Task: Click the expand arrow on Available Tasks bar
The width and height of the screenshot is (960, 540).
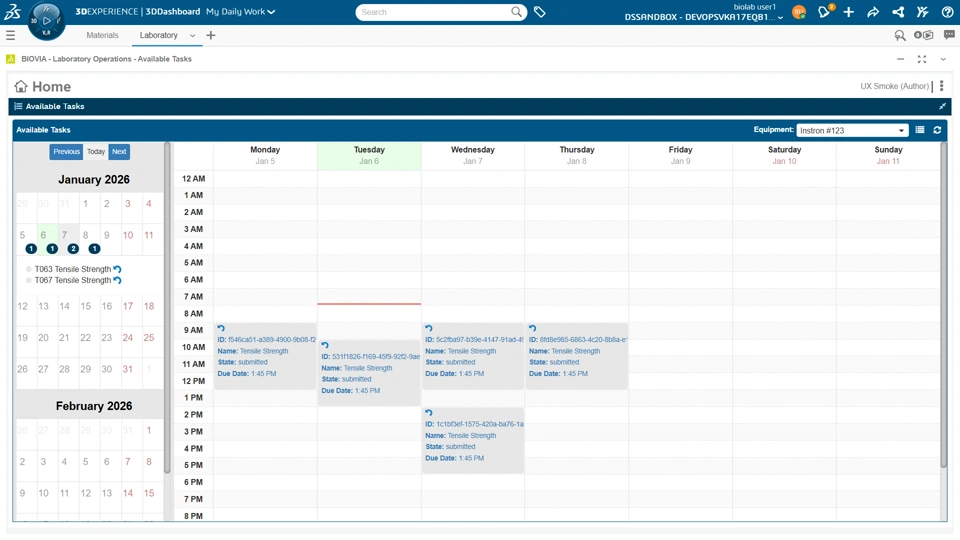Action: click(942, 107)
